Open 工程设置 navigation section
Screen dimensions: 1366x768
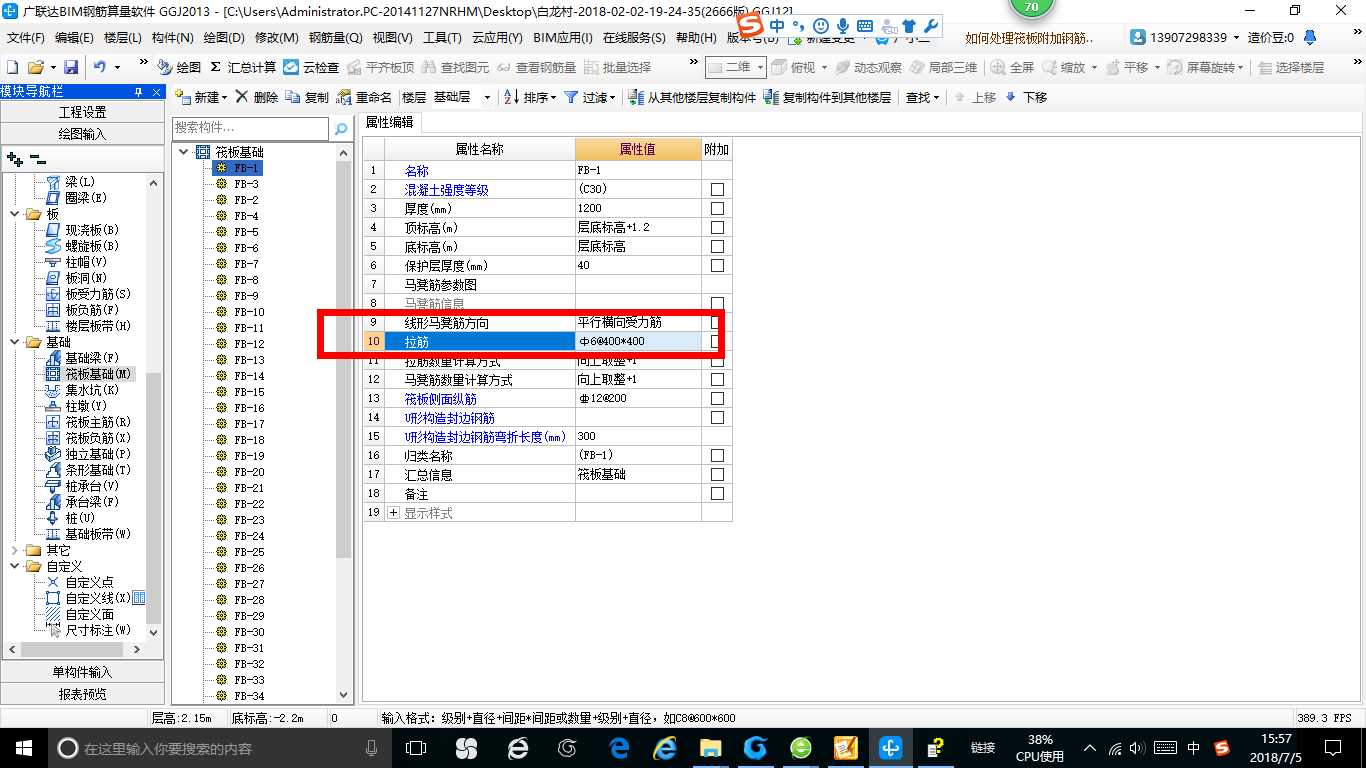82,112
